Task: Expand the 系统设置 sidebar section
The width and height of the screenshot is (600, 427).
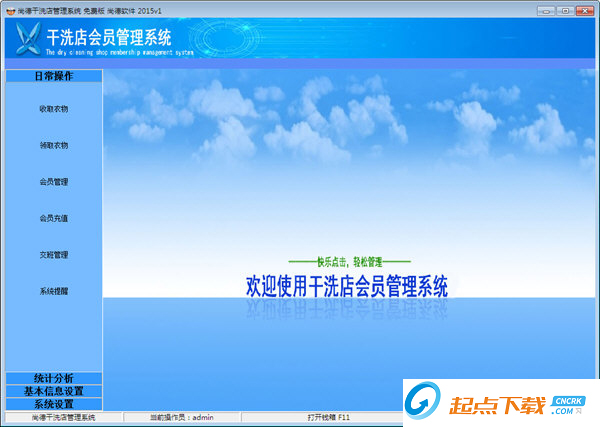Action: pos(54,404)
